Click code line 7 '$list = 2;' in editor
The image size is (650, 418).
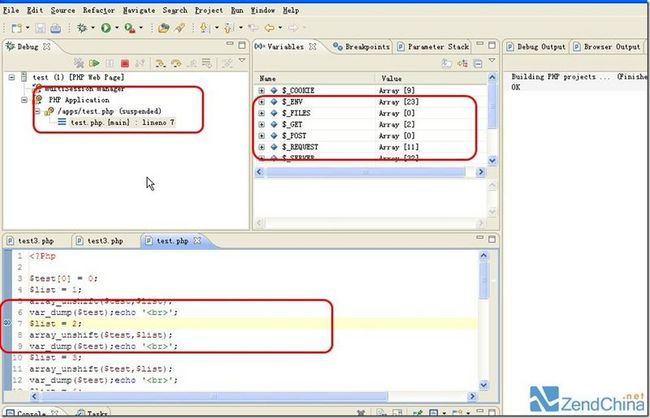point(56,323)
